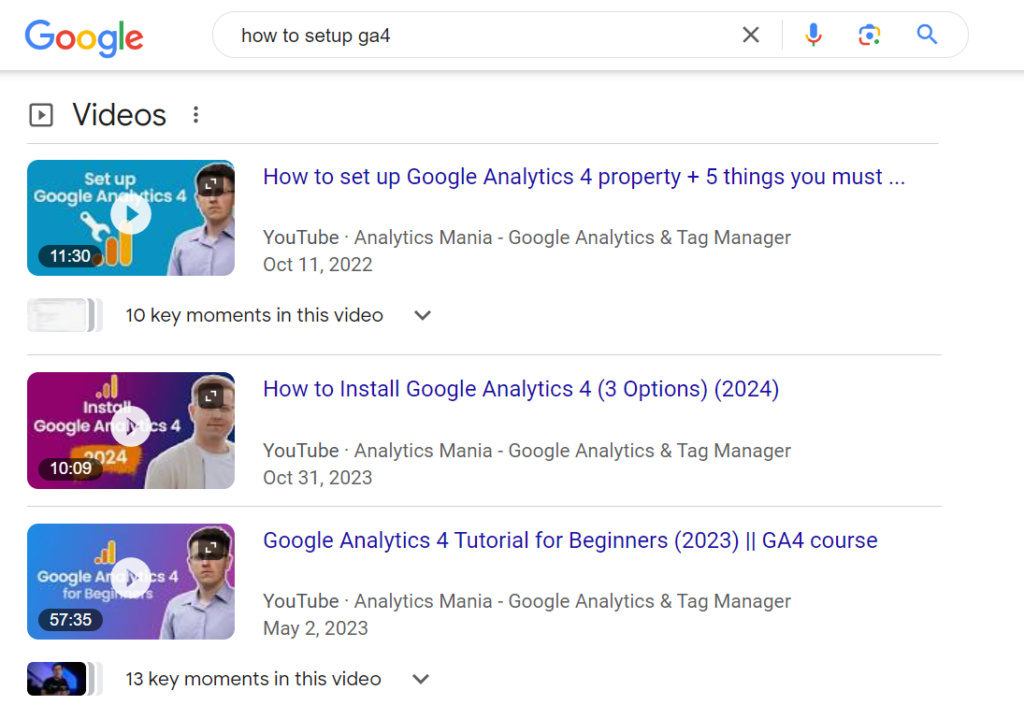Screen dimensions: 1024x705
Task: Click the Videos section play icon
Action: tap(41, 116)
